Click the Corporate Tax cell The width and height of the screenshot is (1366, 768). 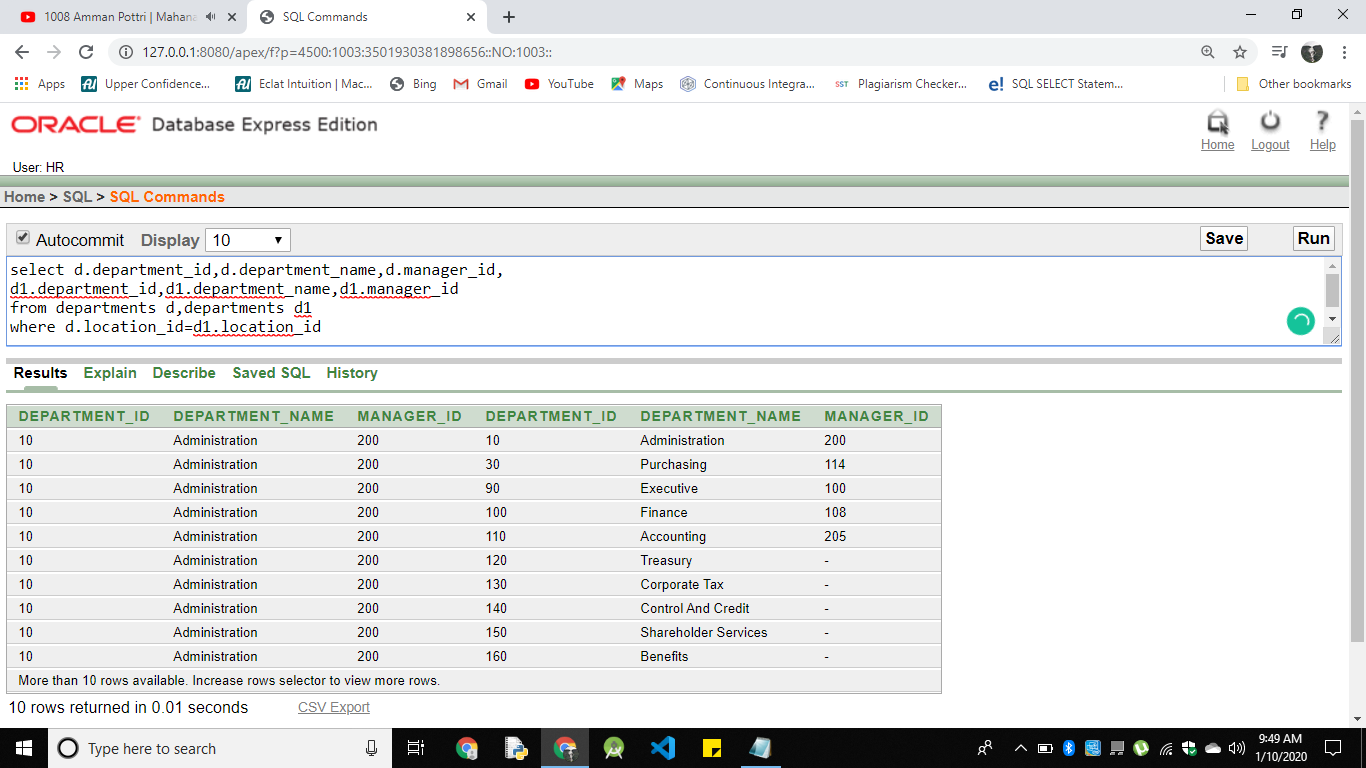point(682,584)
